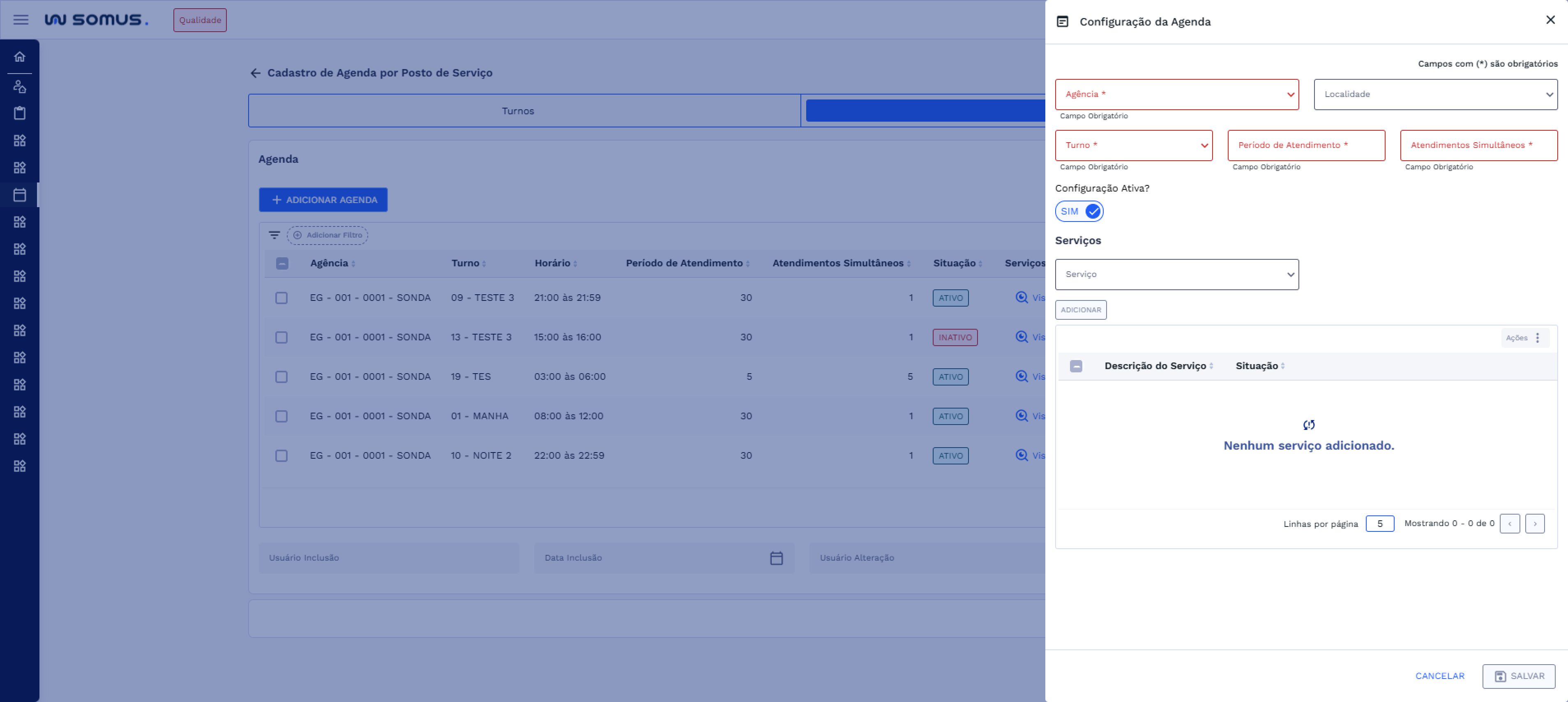Click the clipboard icon in sidebar
Image resolution: width=1568 pixels, height=702 pixels.
coord(19,113)
